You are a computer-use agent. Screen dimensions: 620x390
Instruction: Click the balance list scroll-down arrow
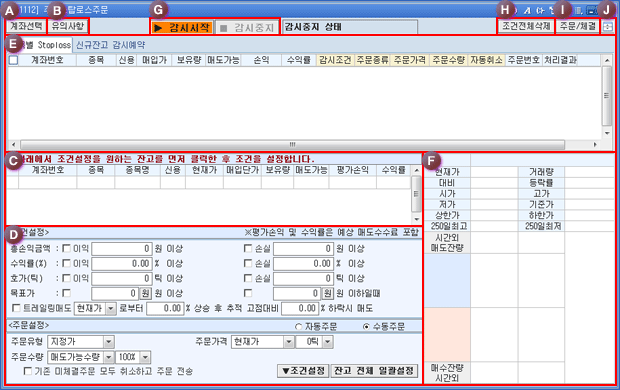pyautogui.click(x=416, y=219)
